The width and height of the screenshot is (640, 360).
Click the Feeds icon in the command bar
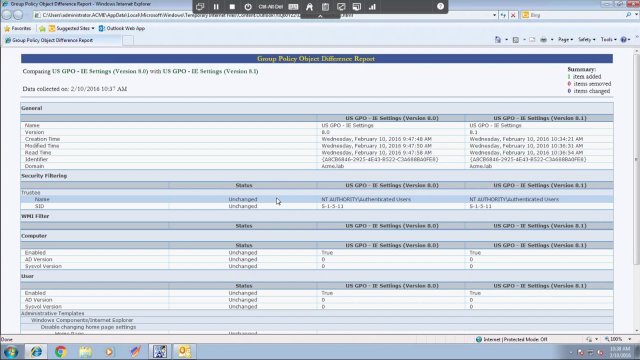pos(516,40)
